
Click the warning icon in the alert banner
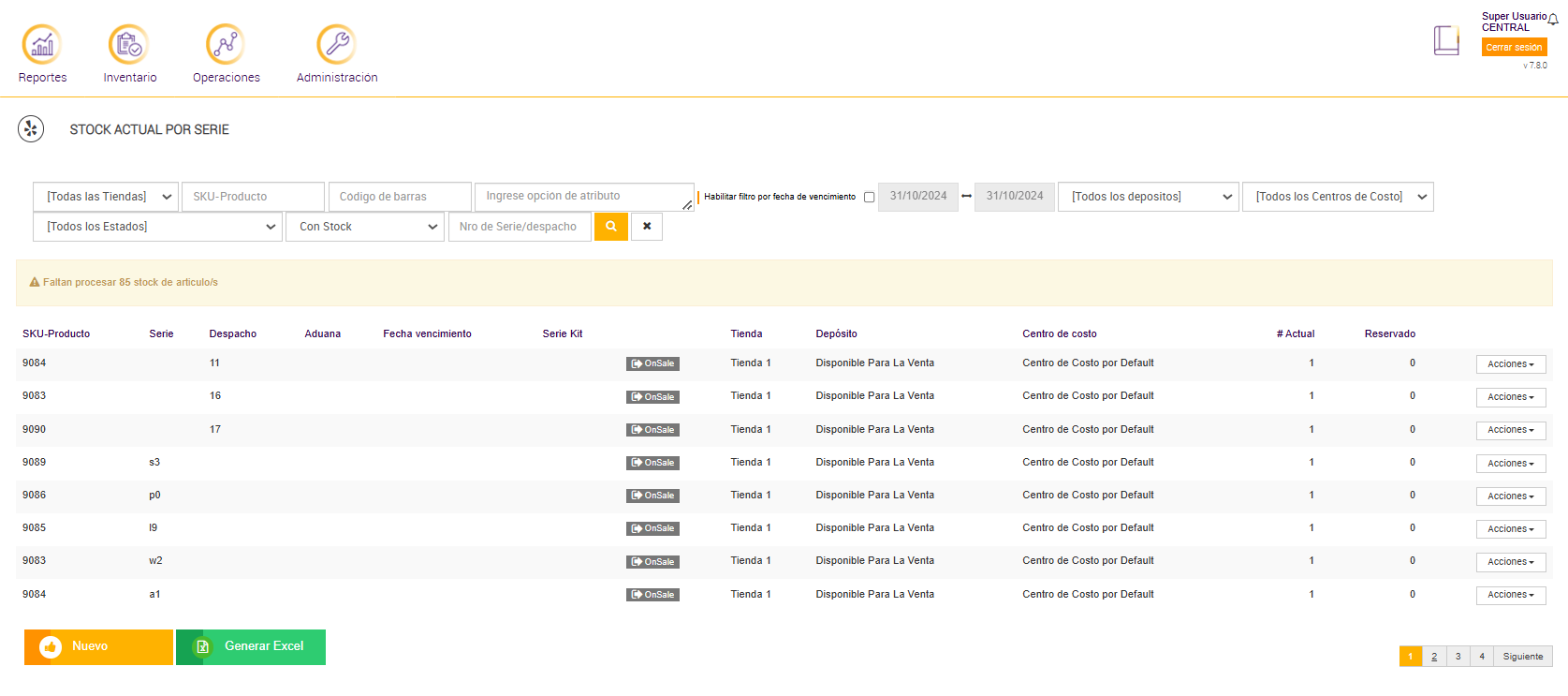tap(35, 282)
